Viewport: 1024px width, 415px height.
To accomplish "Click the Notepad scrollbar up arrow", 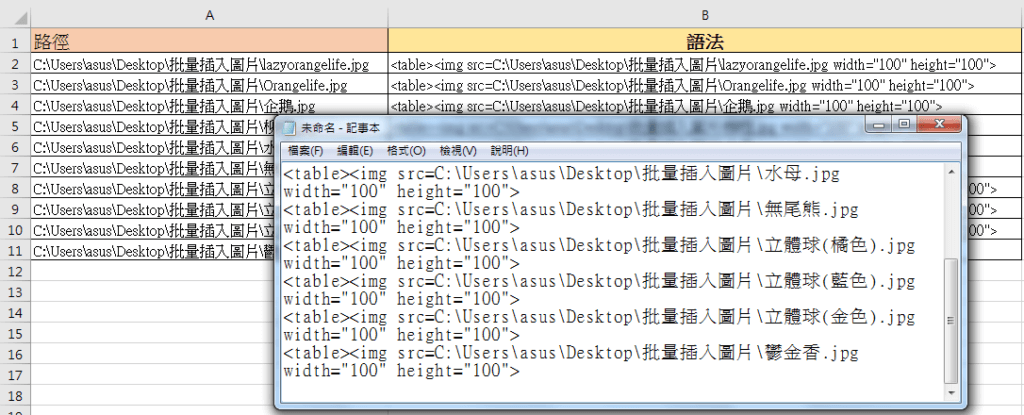I will pyautogui.click(x=950, y=169).
